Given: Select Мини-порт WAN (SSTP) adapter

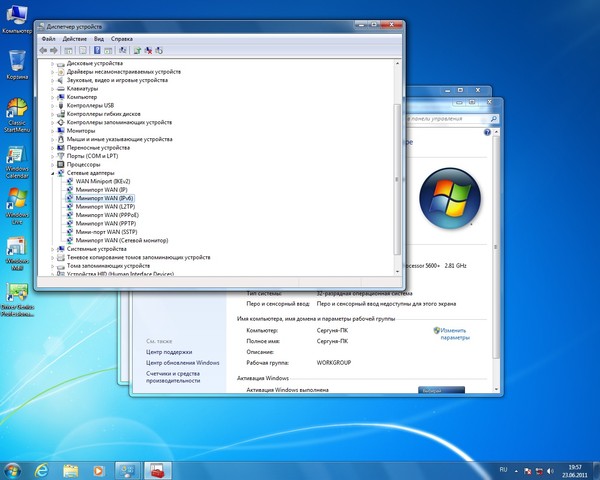Looking at the screenshot, I should 106,232.
